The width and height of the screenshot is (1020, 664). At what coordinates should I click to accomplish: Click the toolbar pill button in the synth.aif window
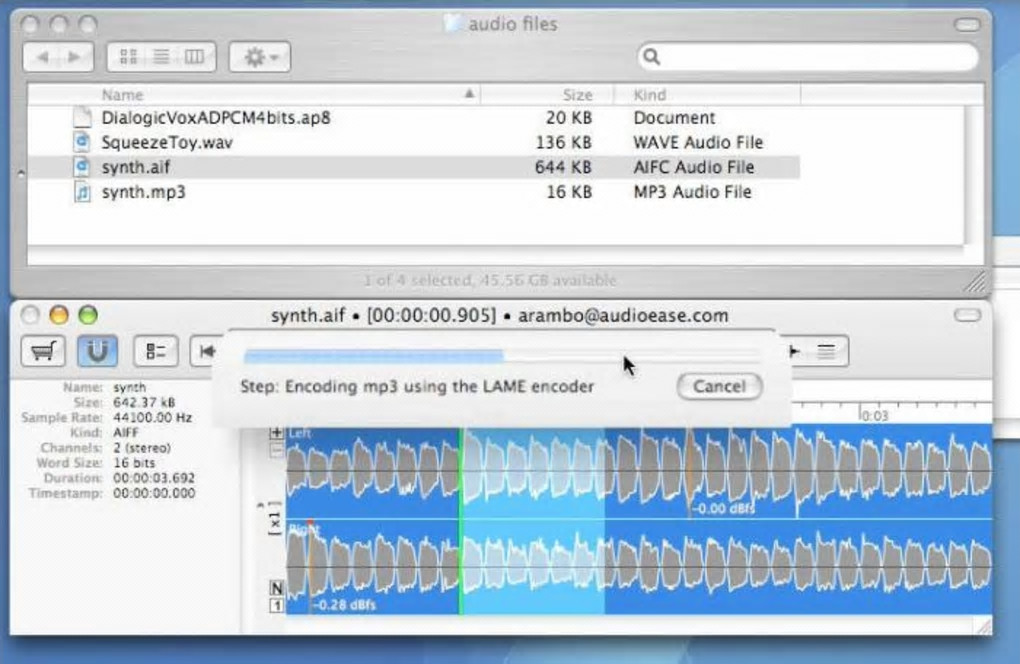(x=967, y=315)
